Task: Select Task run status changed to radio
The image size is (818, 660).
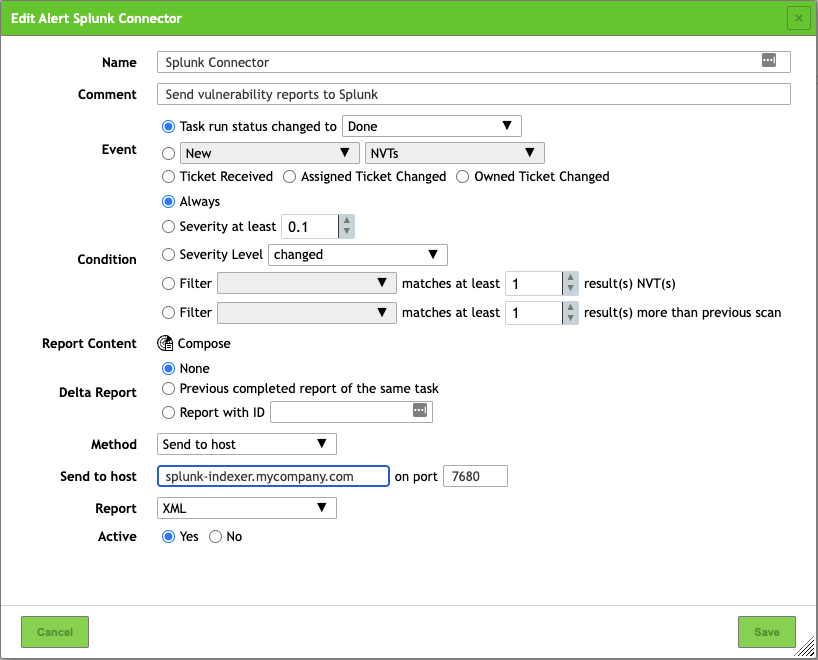Action: pyautogui.click(x=168, y=126)
